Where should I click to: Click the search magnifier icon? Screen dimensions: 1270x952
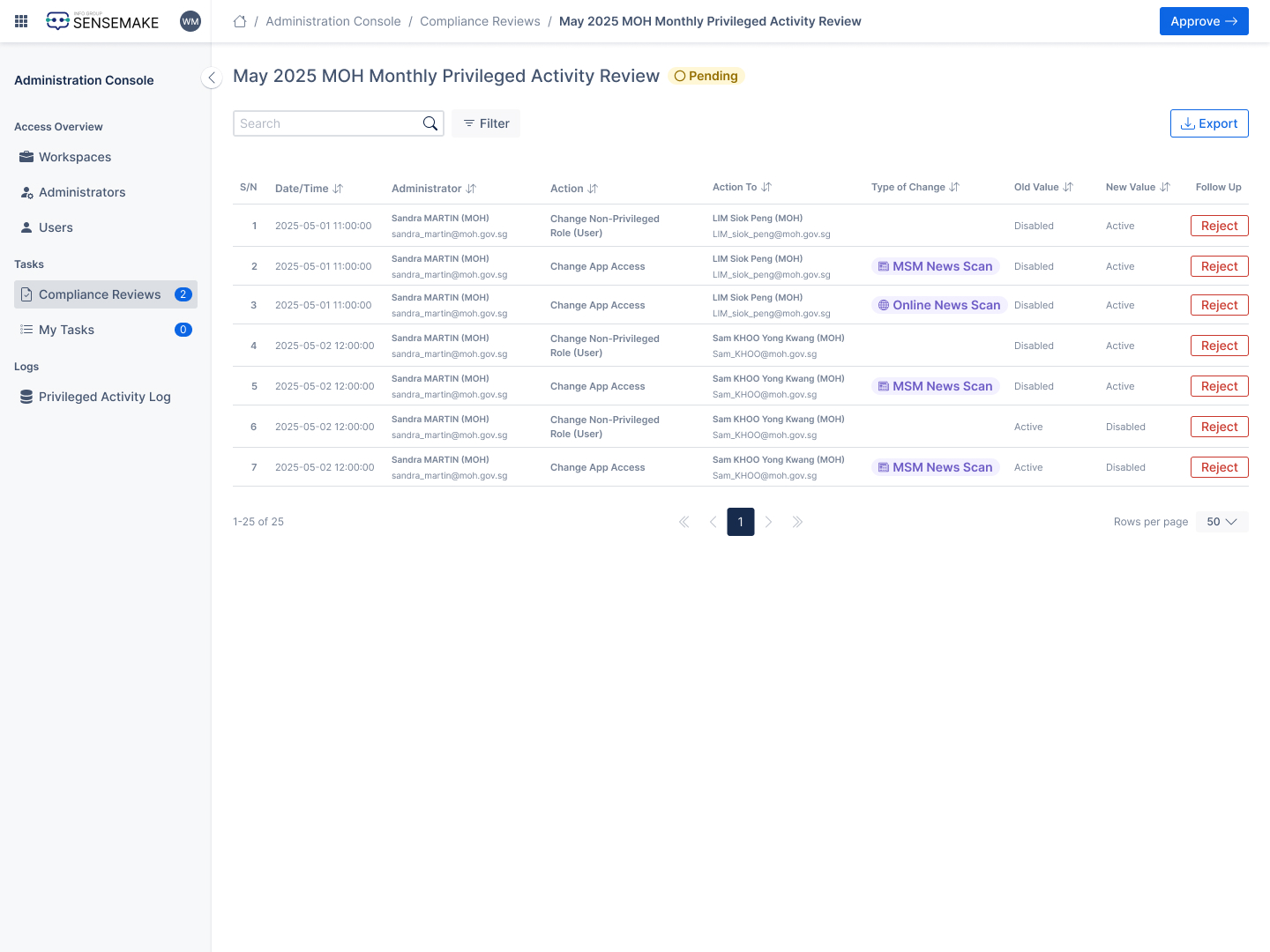430,123
